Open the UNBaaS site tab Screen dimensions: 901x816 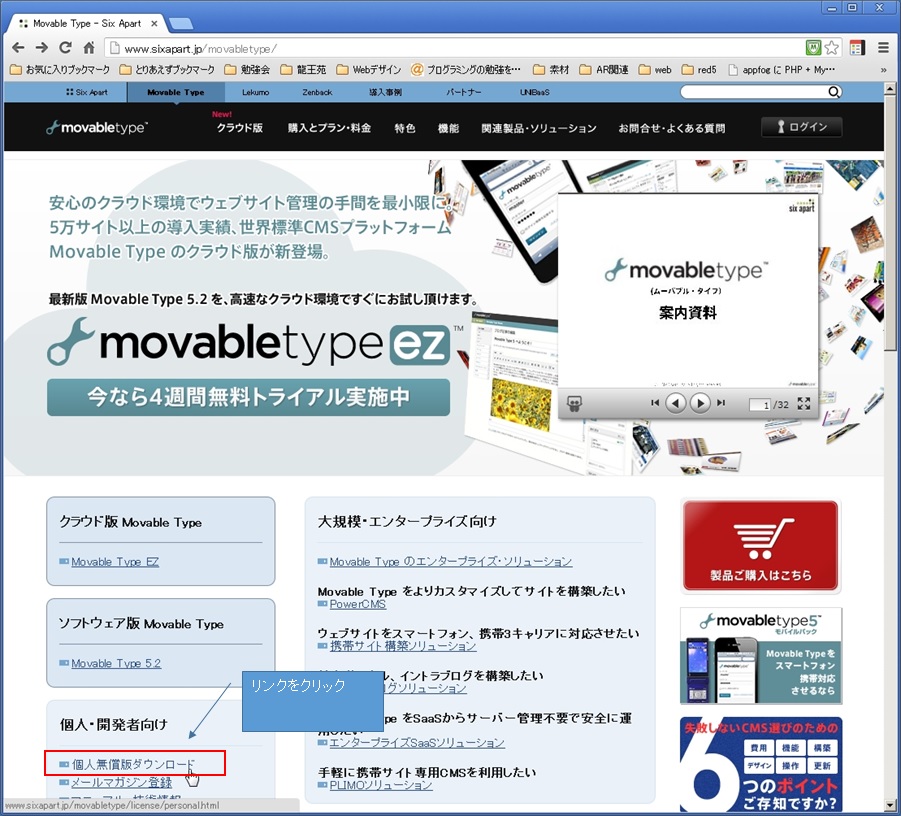click(x=534, y=92)
